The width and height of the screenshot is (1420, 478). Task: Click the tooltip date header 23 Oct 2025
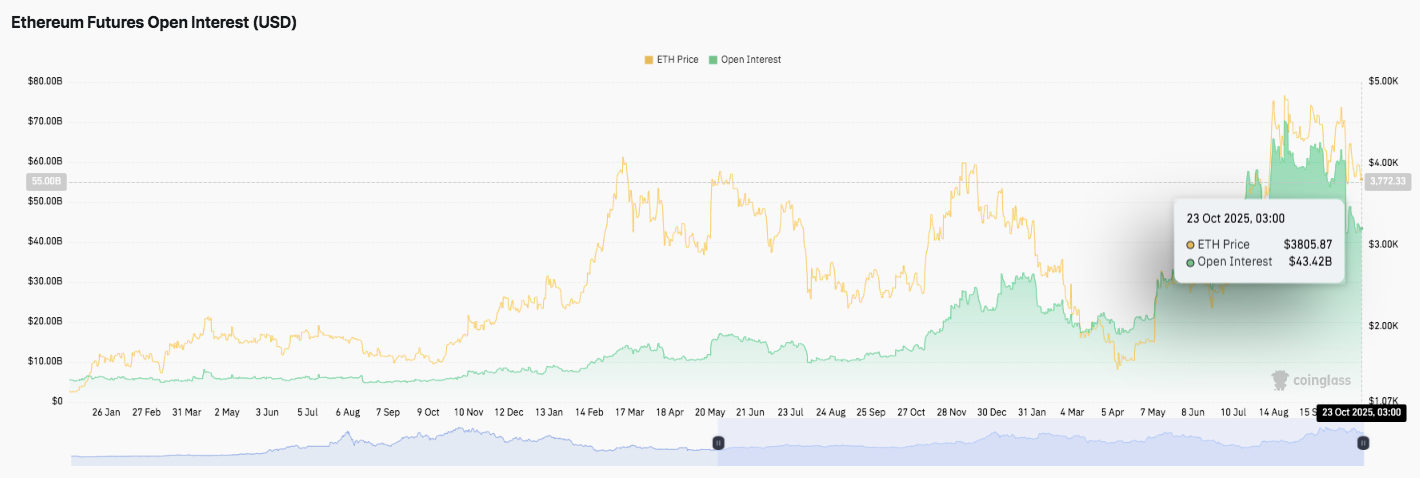(1235, 218)
